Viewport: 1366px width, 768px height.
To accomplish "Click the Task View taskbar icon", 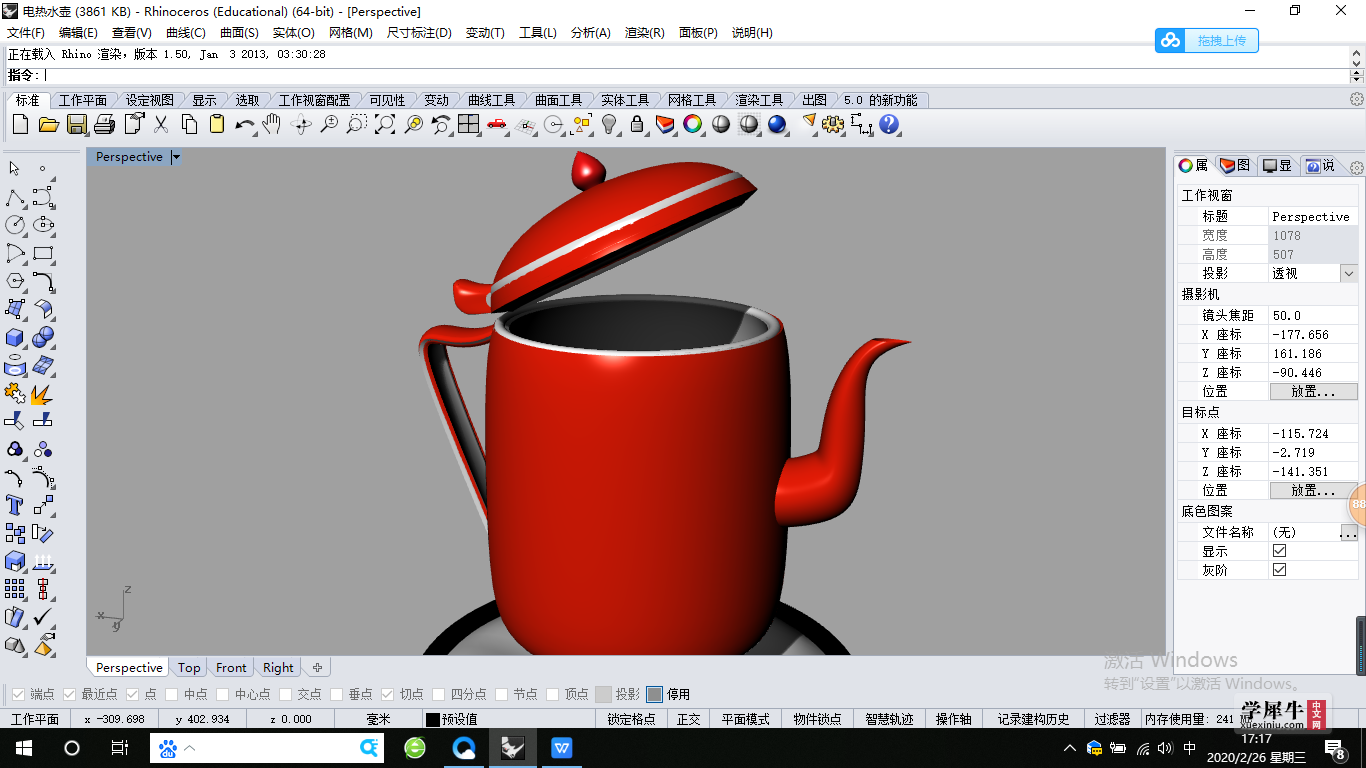I will tap(119, 748).
